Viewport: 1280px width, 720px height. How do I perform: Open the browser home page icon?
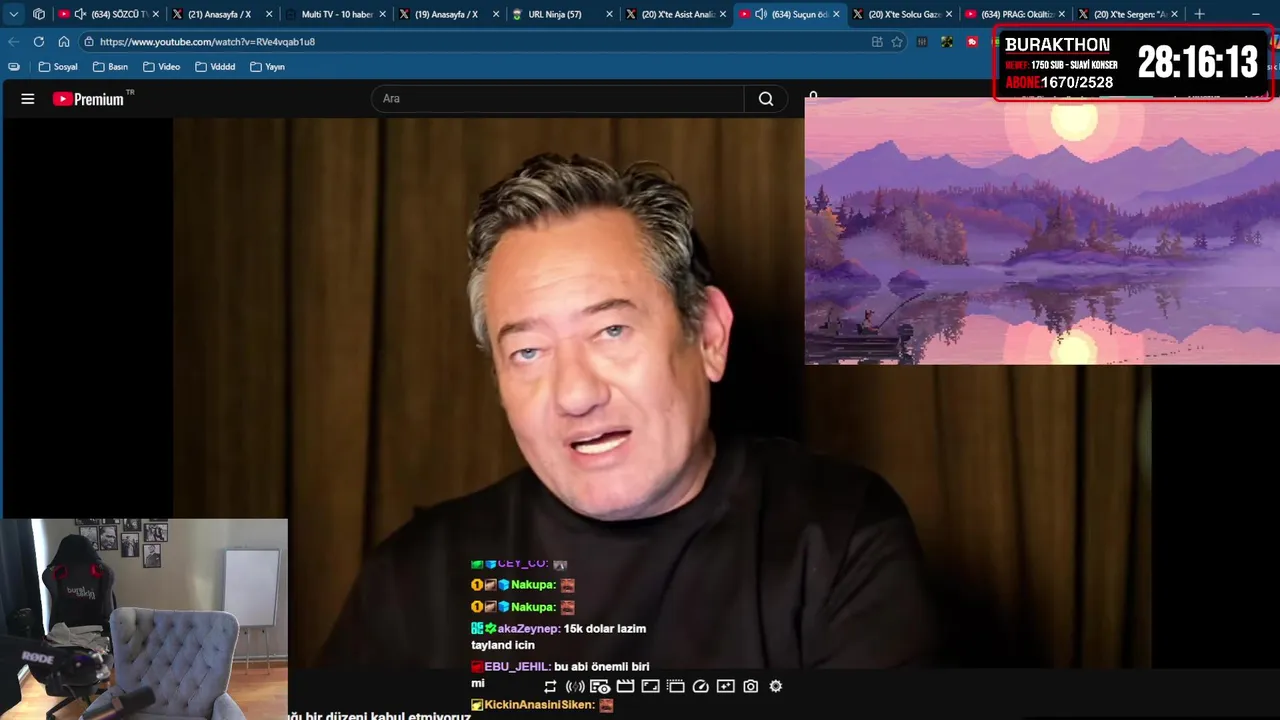63,42
